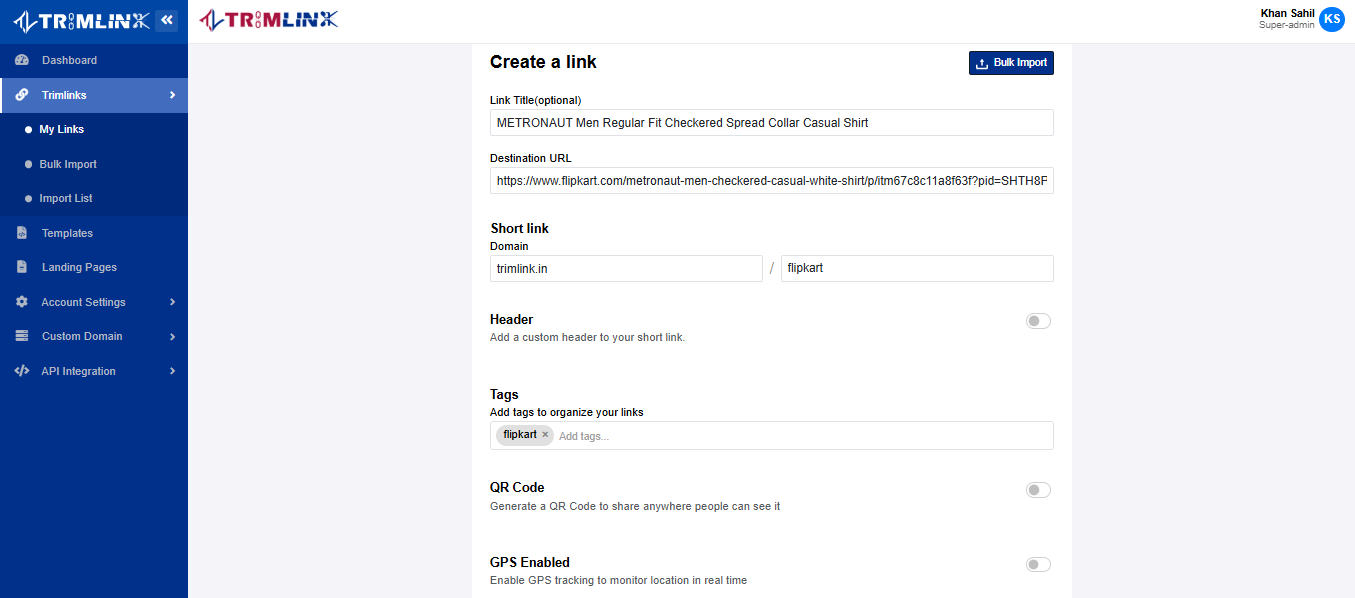Click 'Enable GPS tracking to monitor location' text
The image size is (1355, 598).
coord(618,581)
